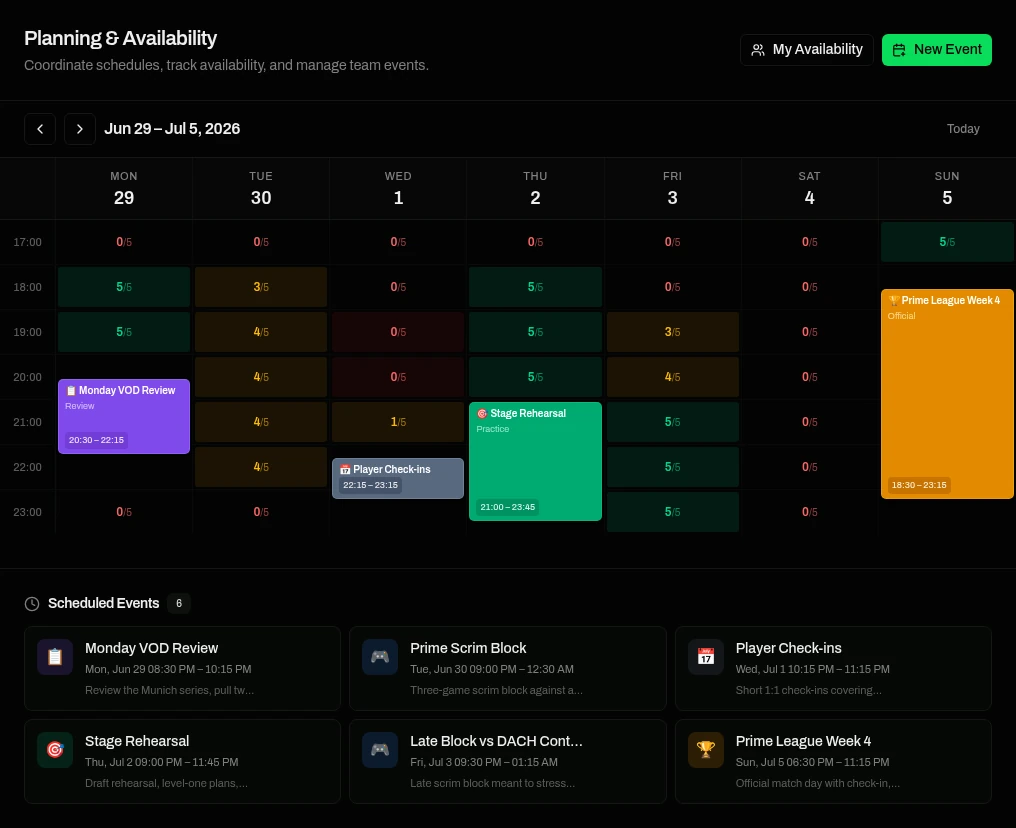
Task: Select the 1/5 availability slot on Wednesday at 21:00
Action: pyautogui.click(x=398, y=422)
